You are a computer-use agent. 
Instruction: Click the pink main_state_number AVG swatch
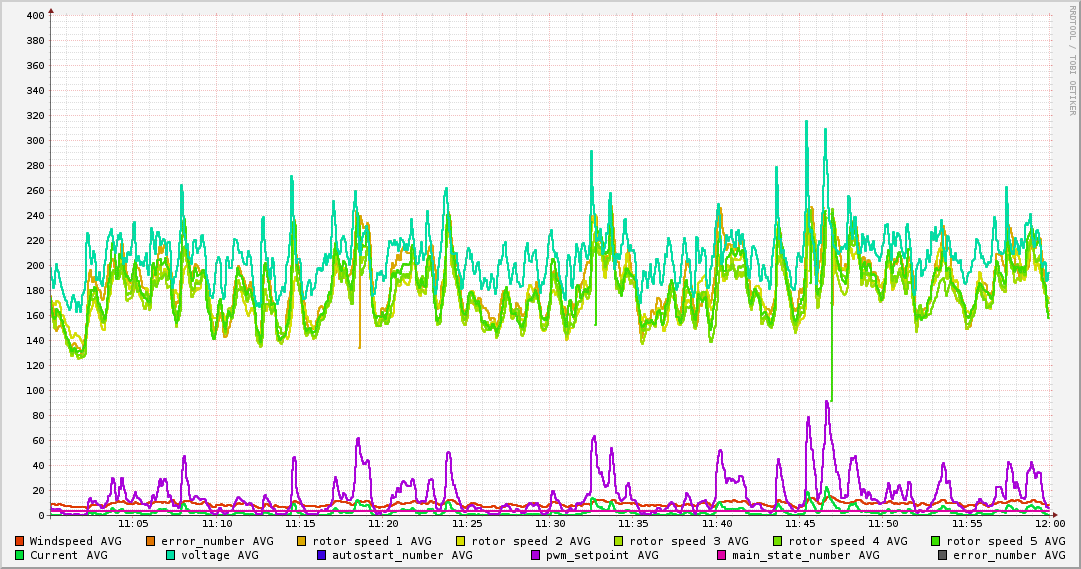pyautogui.click(x=722, y=555)
